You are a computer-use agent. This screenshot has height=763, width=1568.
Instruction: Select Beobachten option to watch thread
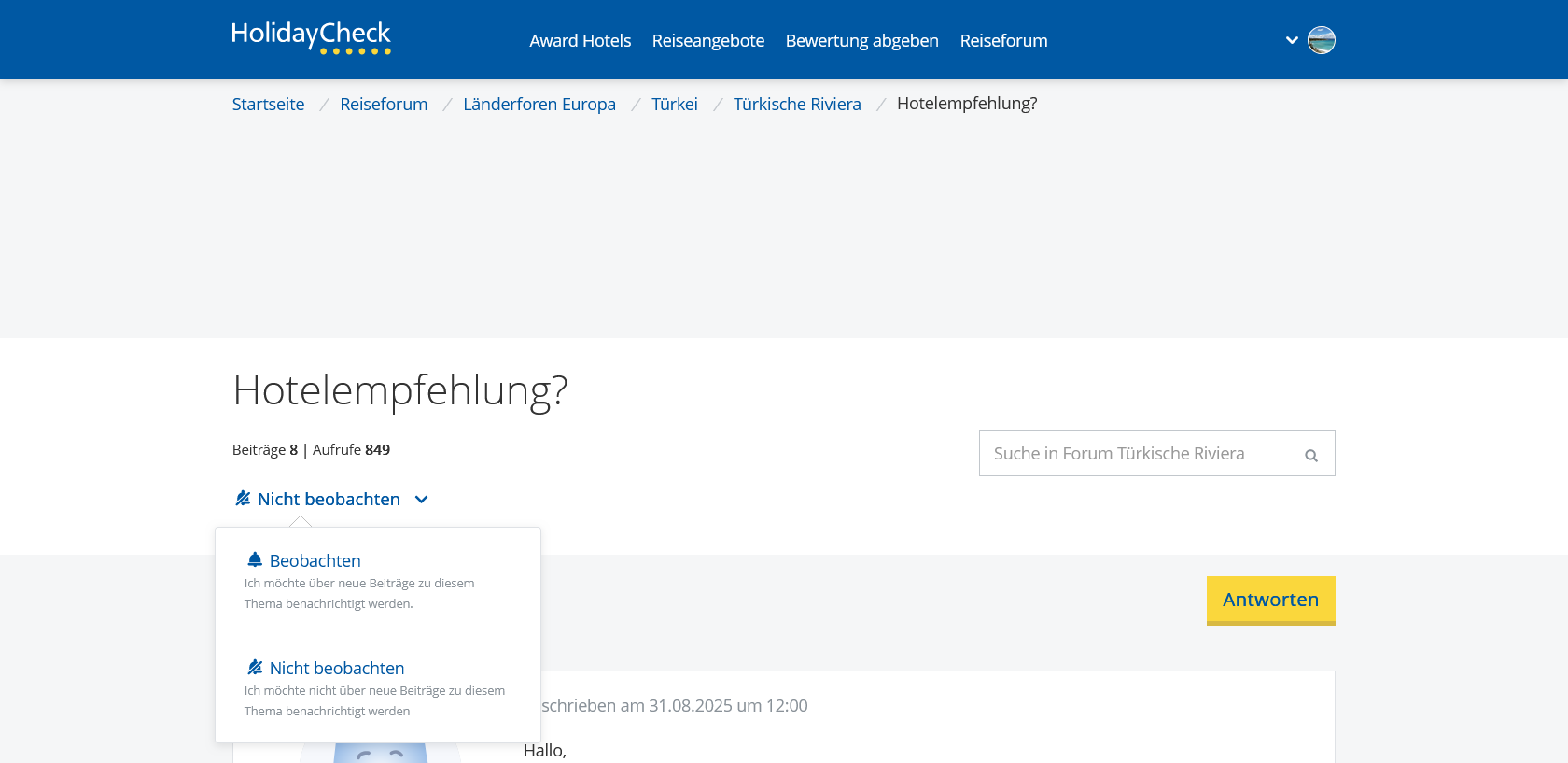[315, 561]
